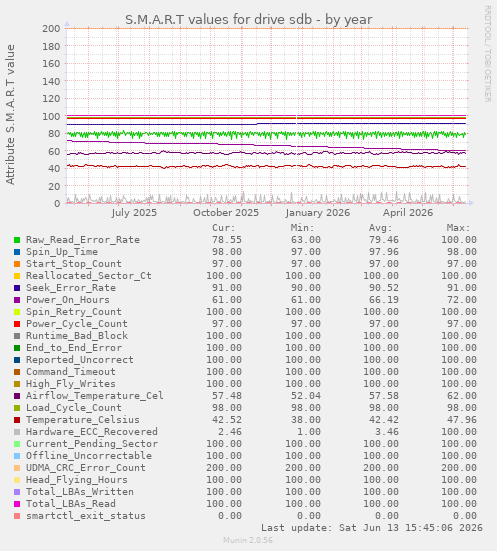Screen dimensions: 497x551
Task: Select the Total_LBAs_Written label
Action: (80, 492)
